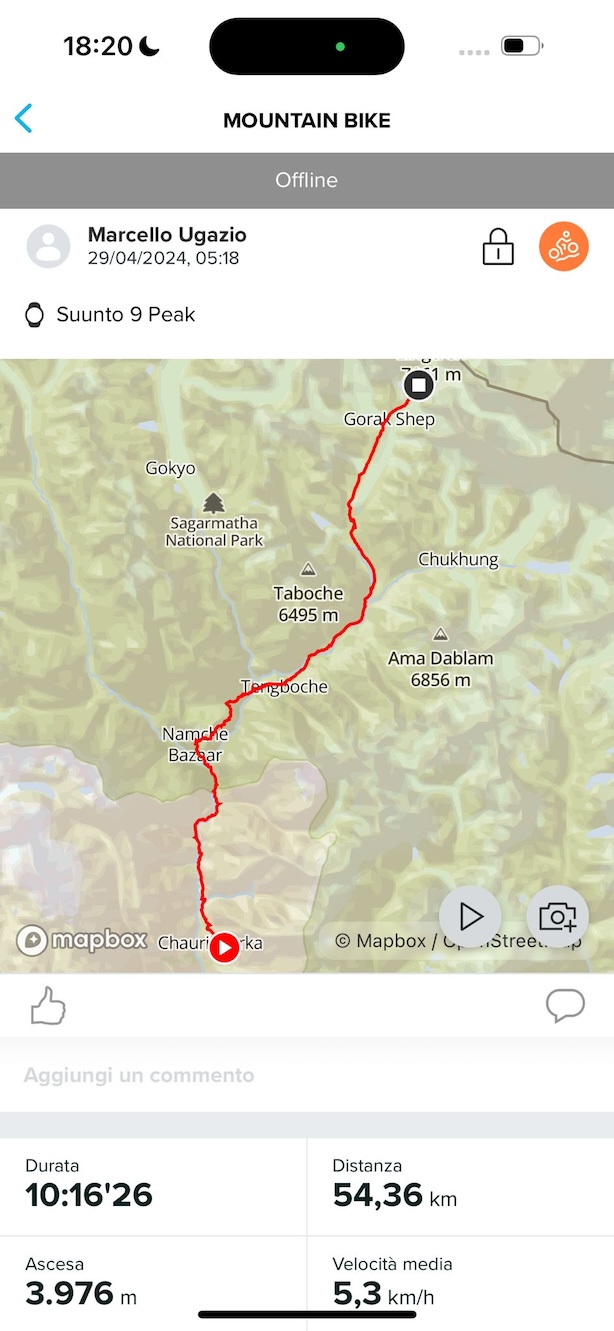
Task: Play the route animation on map
Action: tap(470, 916)
